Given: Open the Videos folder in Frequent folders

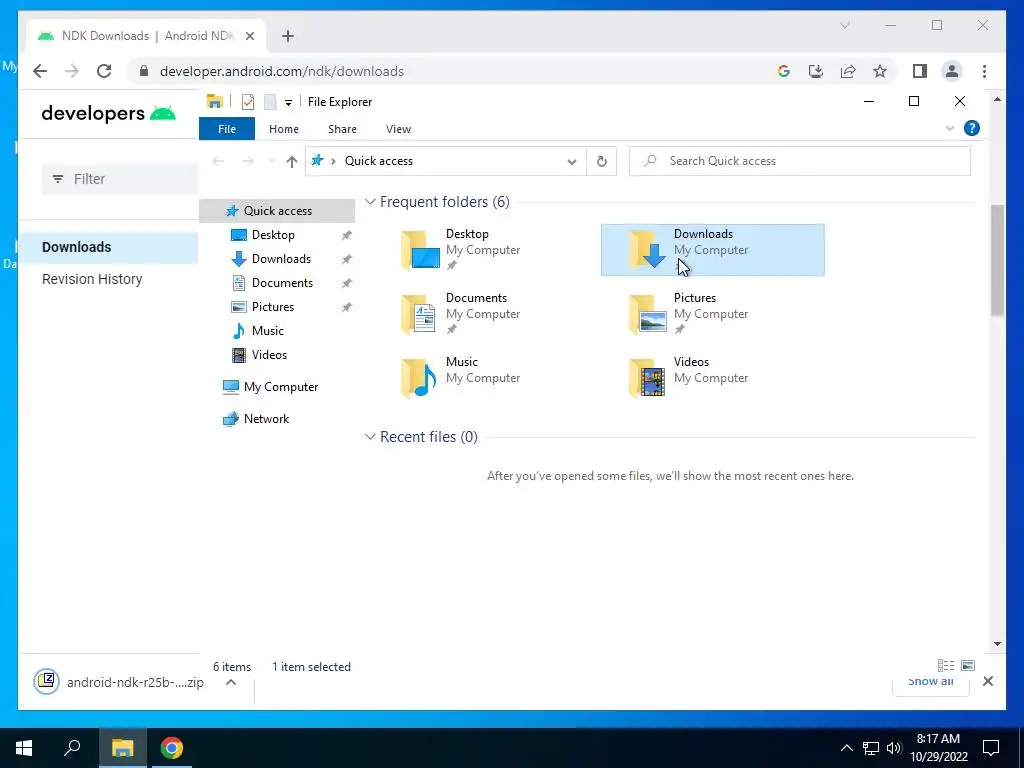Looking at the screenshot, I should (712, 377).
